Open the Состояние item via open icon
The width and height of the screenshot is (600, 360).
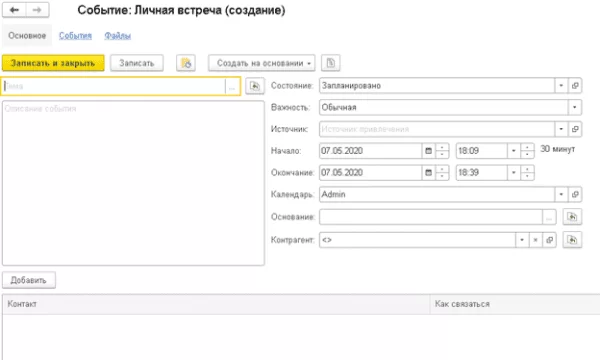(x=575, y=86)
